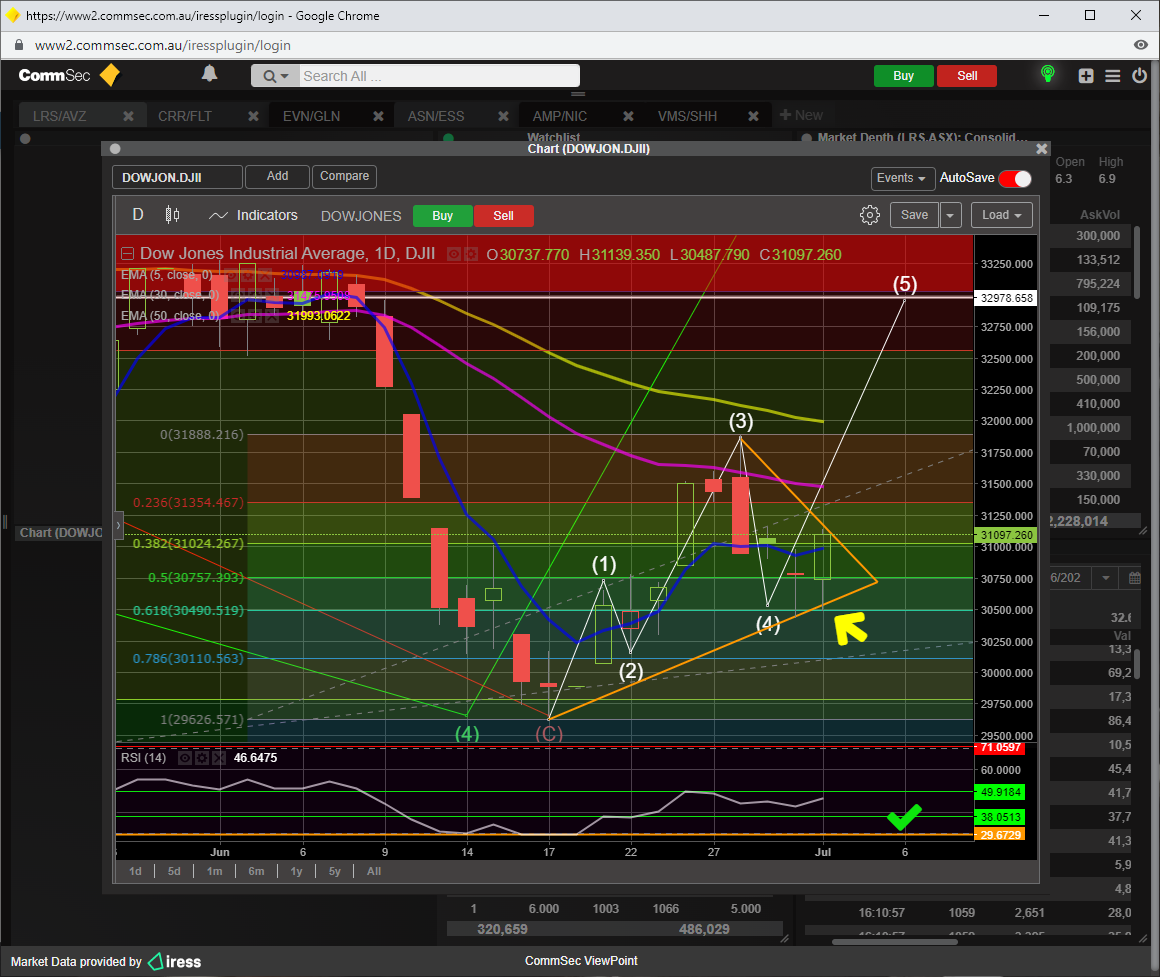Toggle the AutoSave switch
The height and width of the screenshot is (977, 1160).
1014,178
